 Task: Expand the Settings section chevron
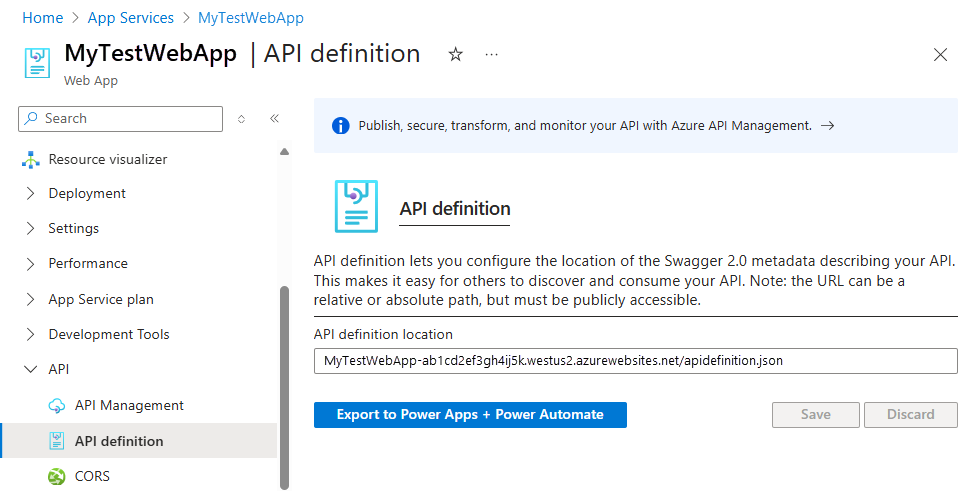tap(30, 229)
